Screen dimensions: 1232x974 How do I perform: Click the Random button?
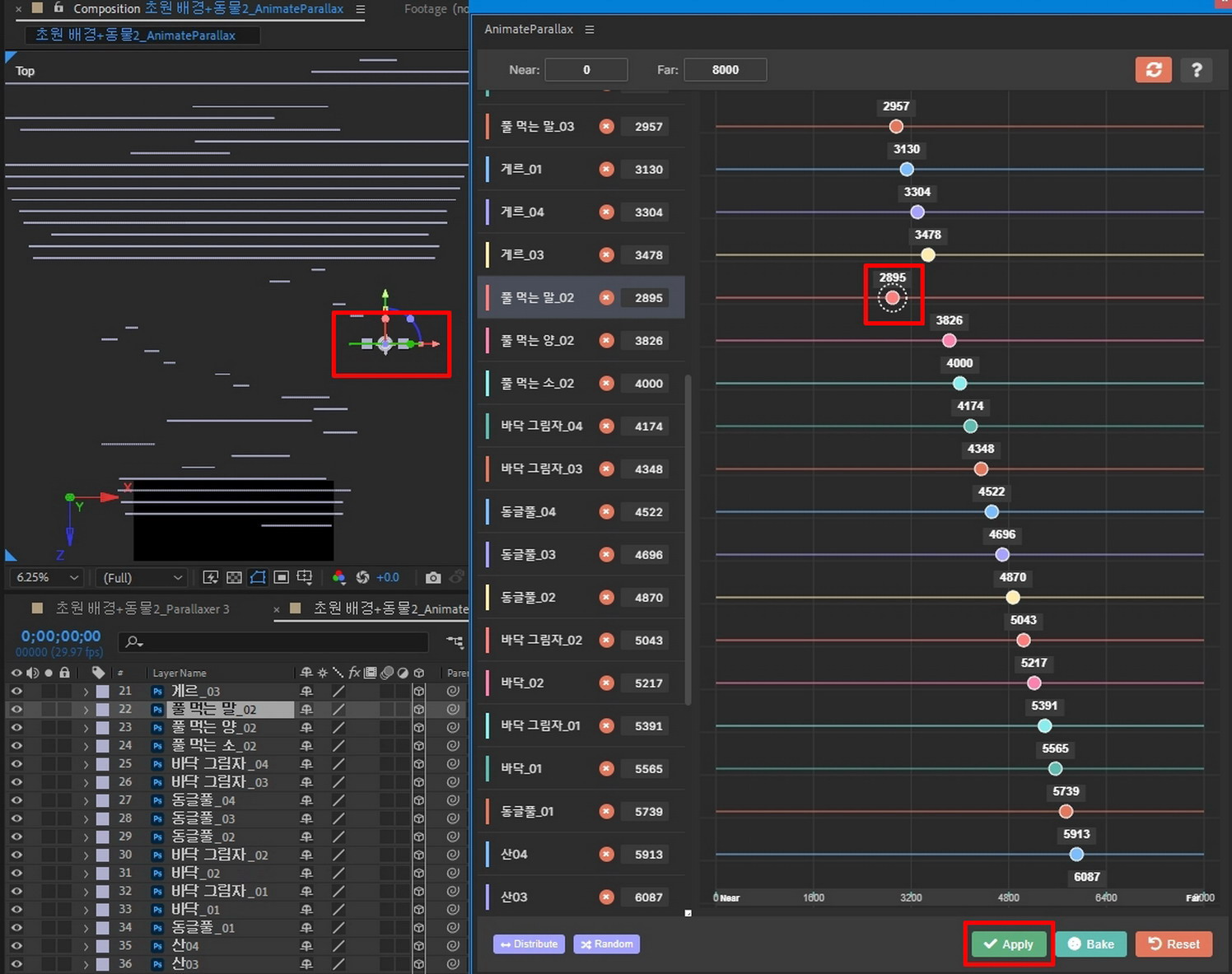click(x=607, y=944)
